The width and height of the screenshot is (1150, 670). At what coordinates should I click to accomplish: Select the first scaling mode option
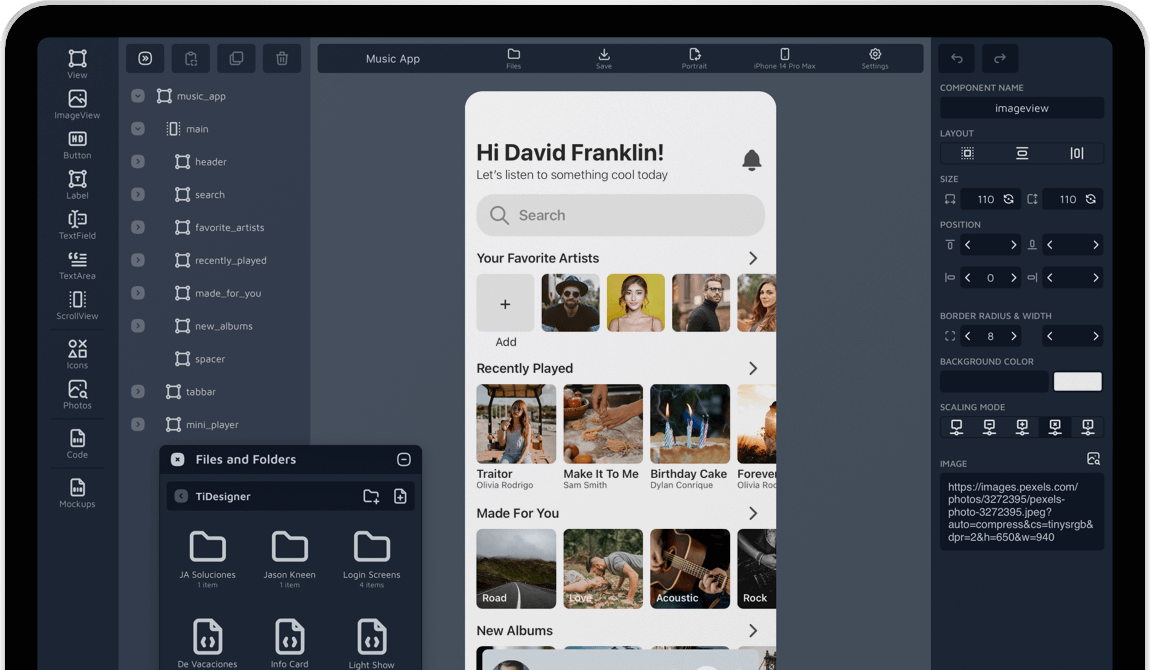tap(957, 427)
